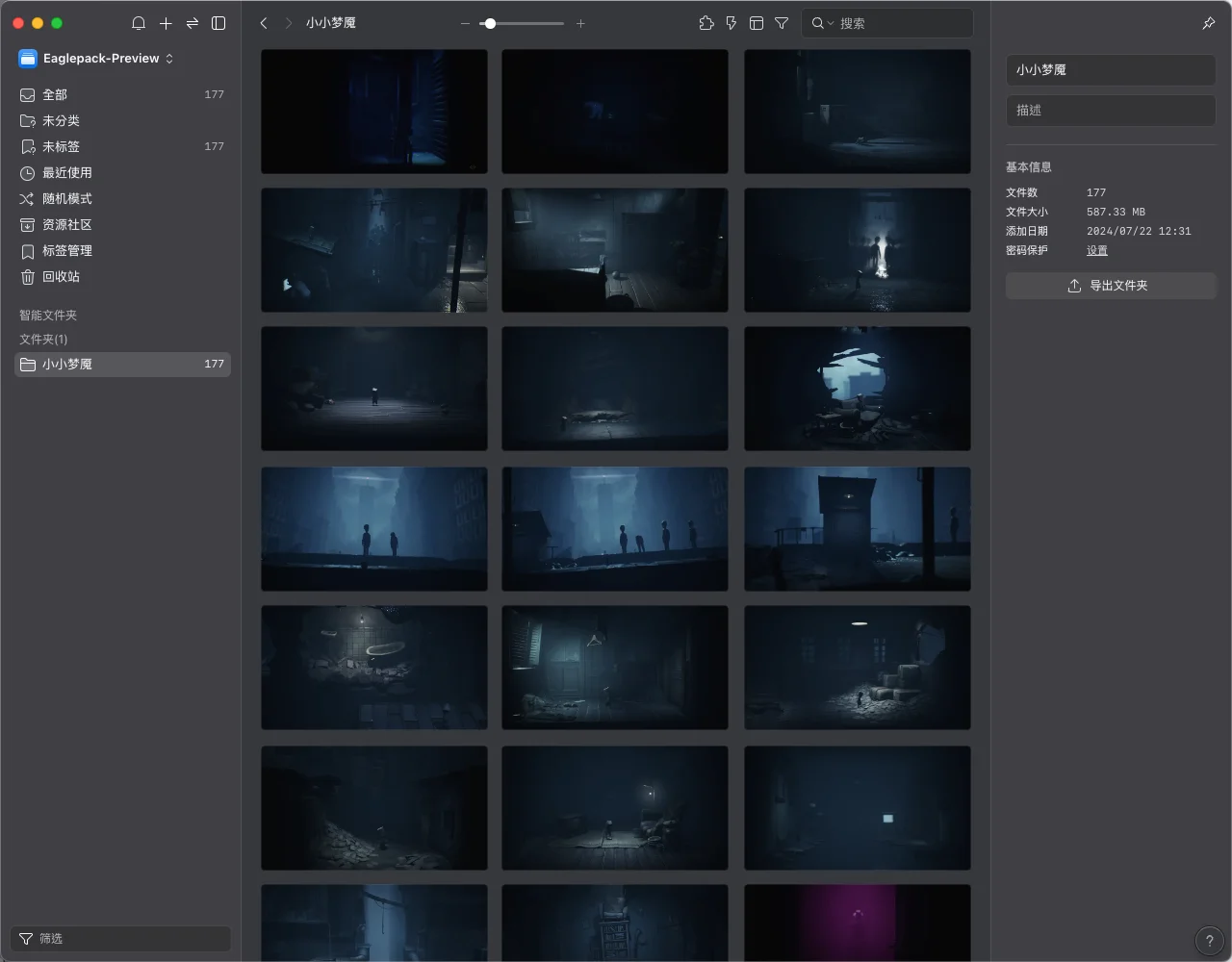Open the search magnifier dropdown
This screenshot has height=962, width=1232.
(x=822, y=23)
